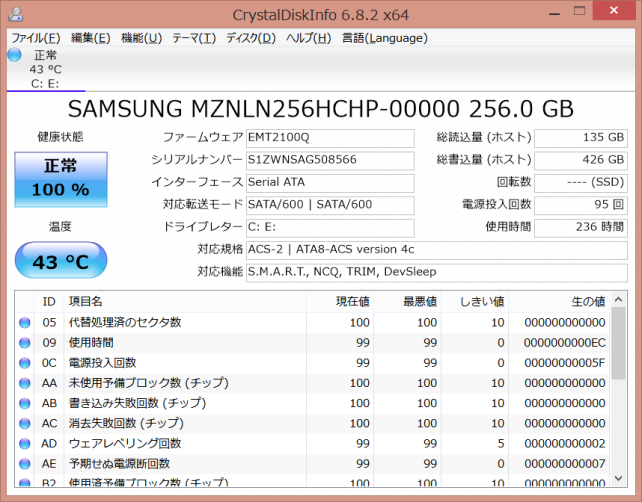Open the ディスク(D) menu
The height and width of the screenshot is (502, 642).
pyautogui.click(x=251, y=38)
